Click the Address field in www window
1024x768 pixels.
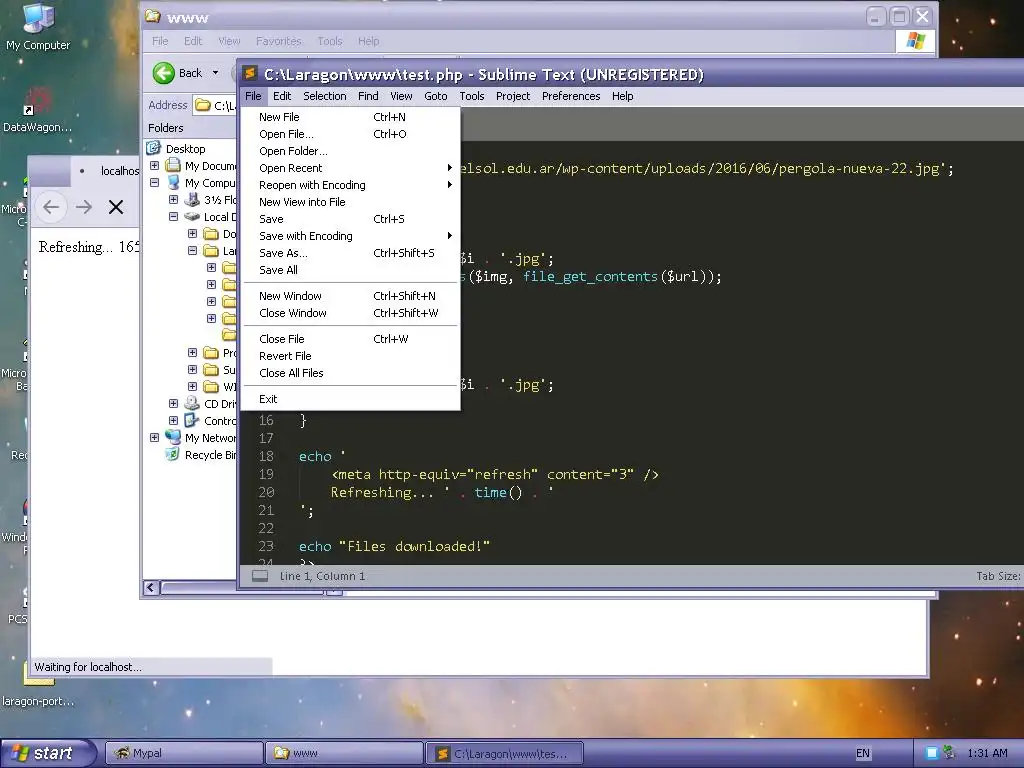coord(215,105)
